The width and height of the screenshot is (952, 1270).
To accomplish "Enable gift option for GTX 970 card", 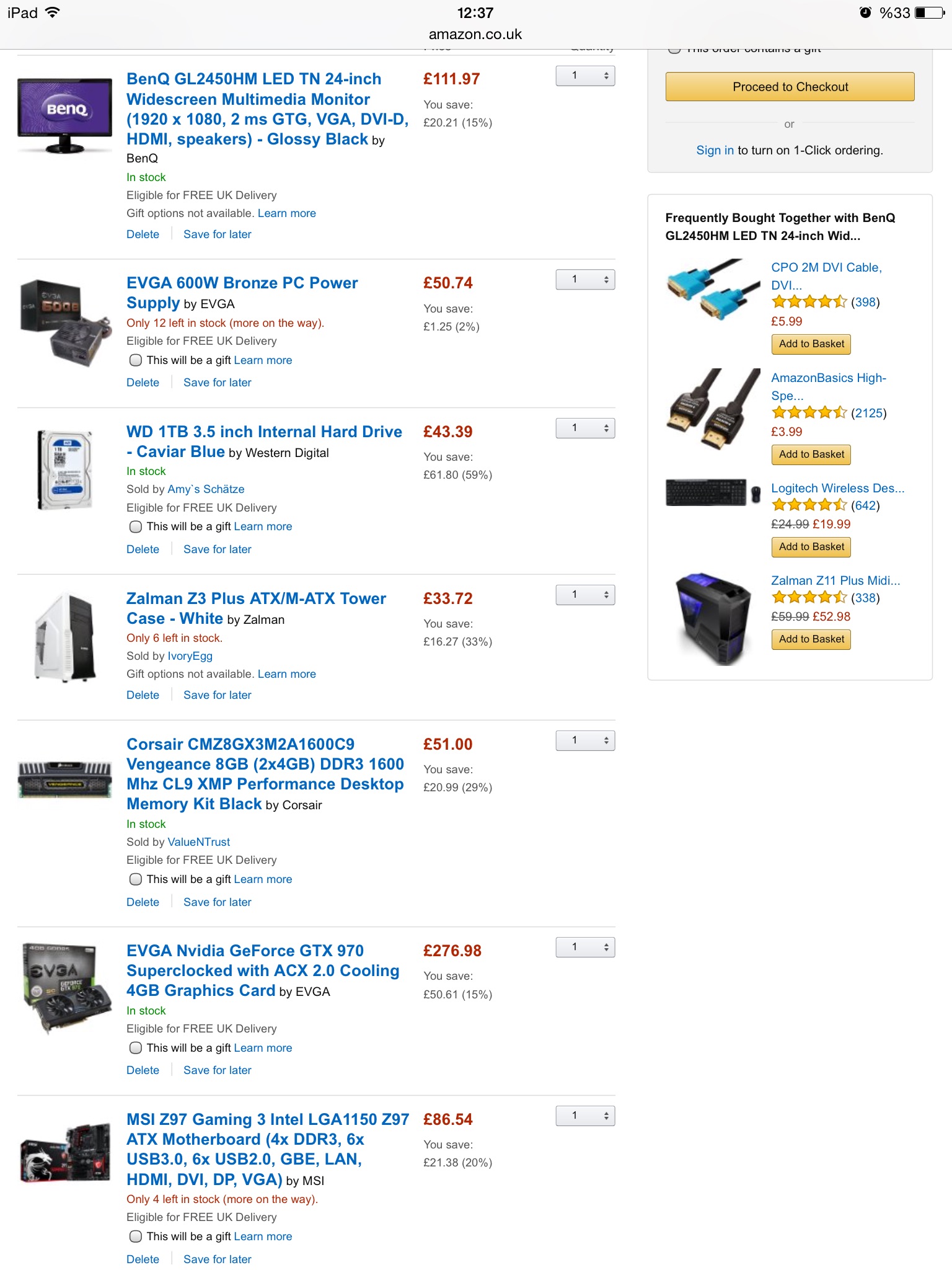I will point(135,1048).
